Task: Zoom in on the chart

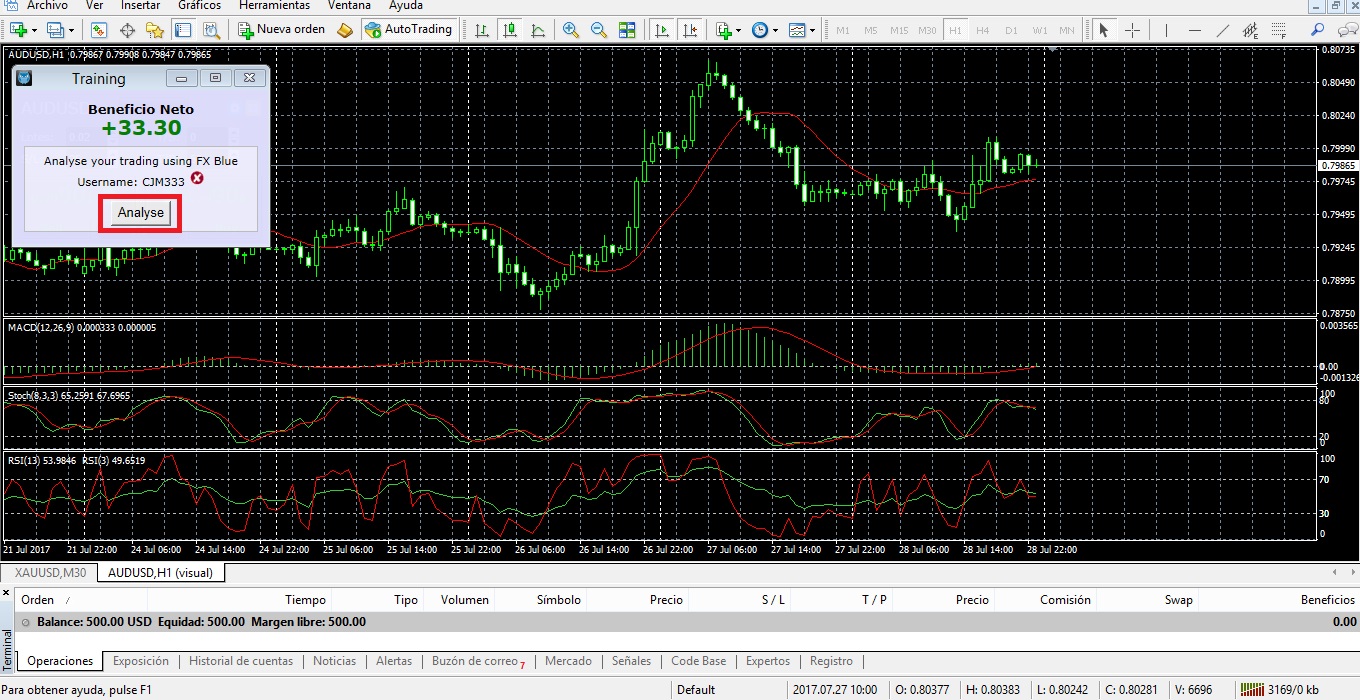Action: 571,29
